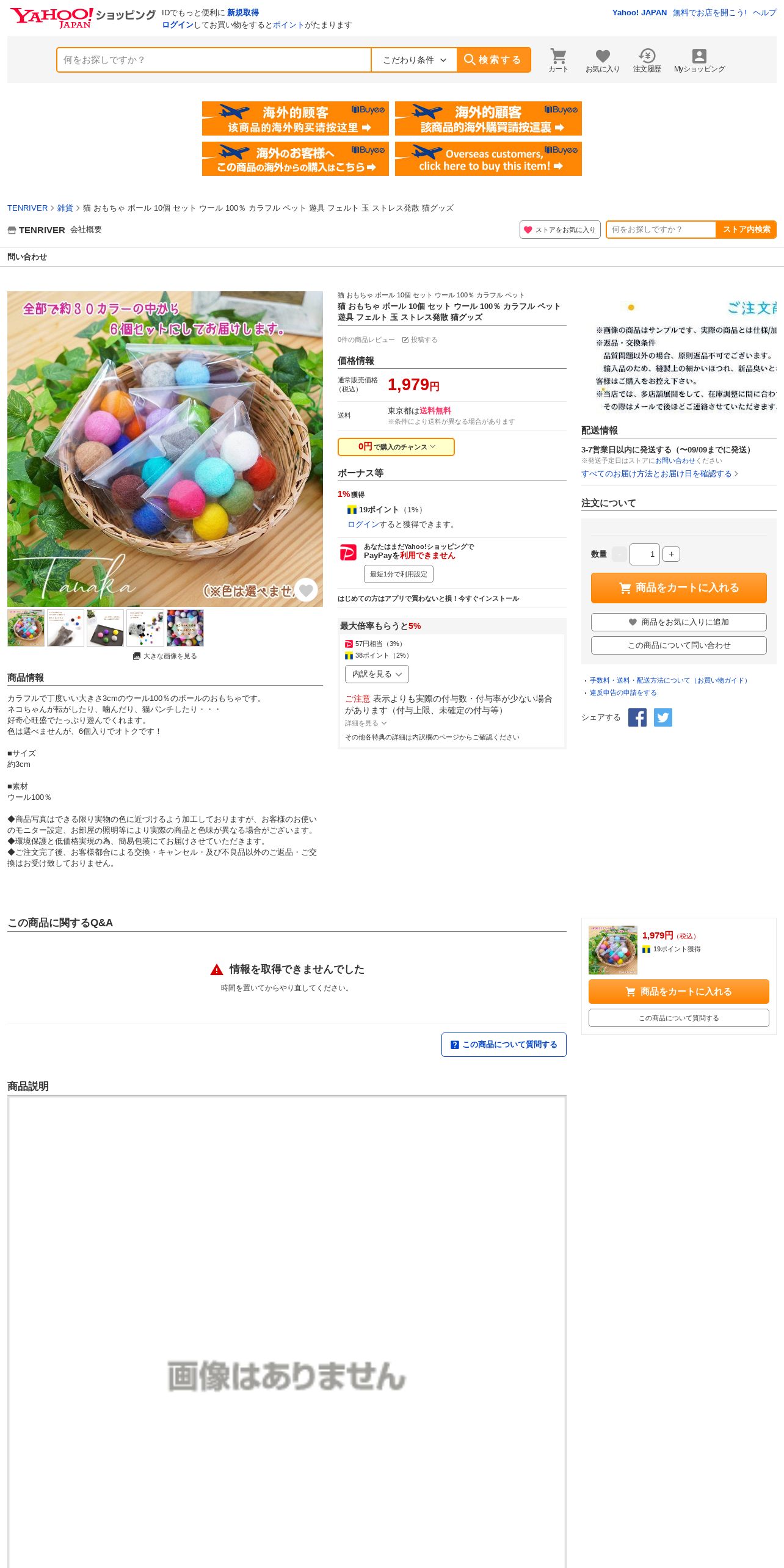The image size is (784, 1568).
Task: Click the 投稿する review pencil icon
Action: 405,340
